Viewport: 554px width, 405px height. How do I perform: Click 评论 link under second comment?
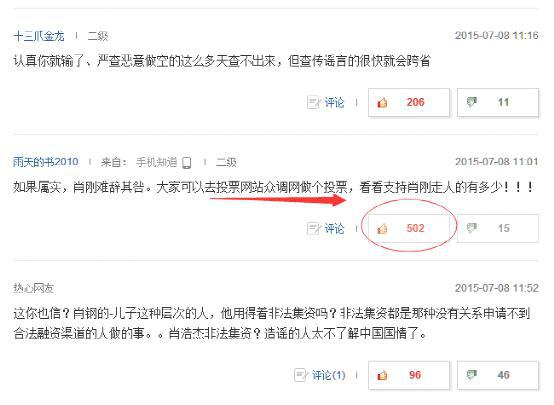[334, 228]
